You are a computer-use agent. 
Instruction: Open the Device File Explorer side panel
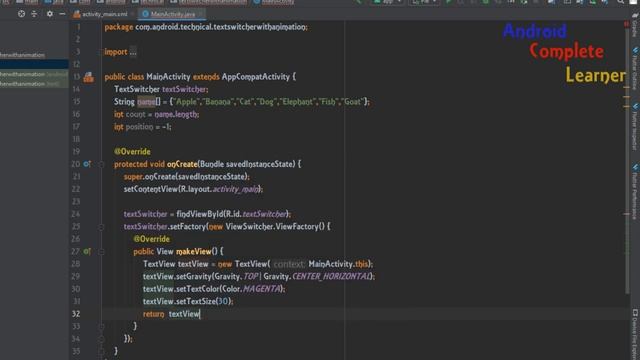click(x=635, y=334)
